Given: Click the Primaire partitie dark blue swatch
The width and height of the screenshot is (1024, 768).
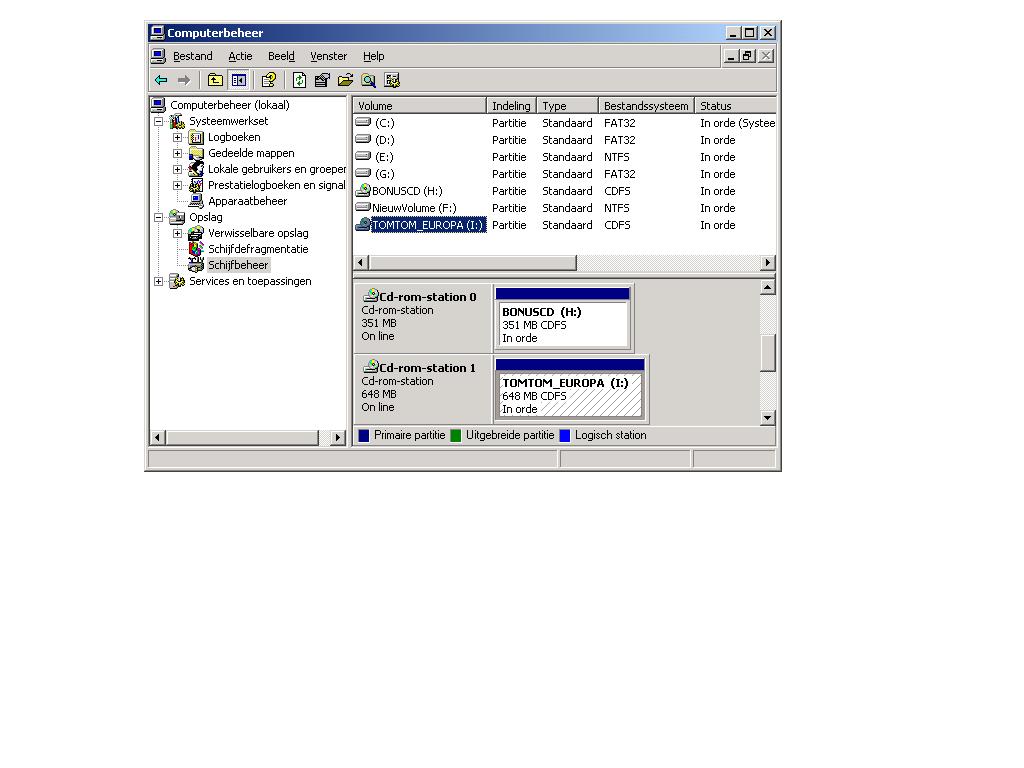Looking at the screenshot, I should [364, 436].
